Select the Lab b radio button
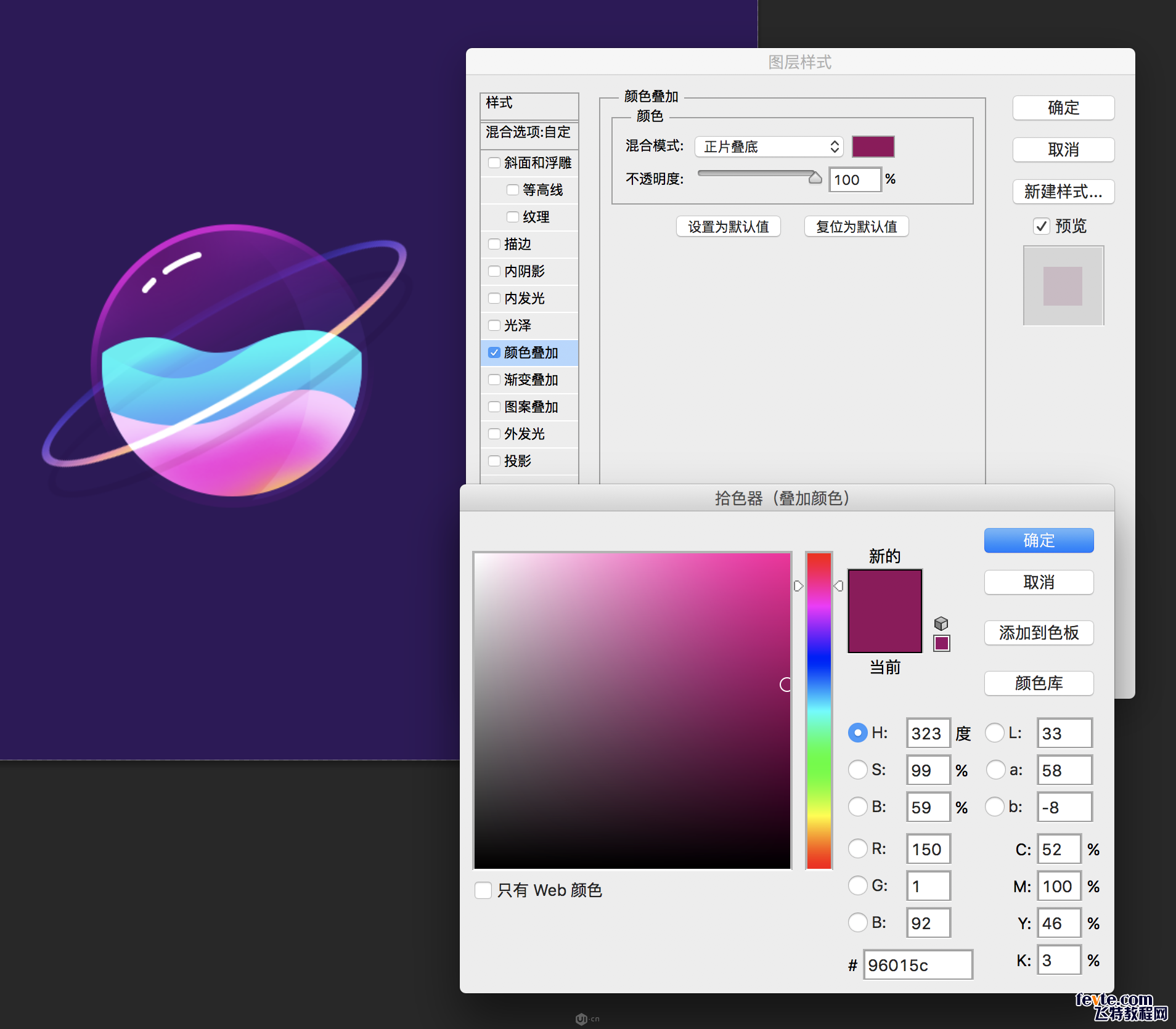The height and width of the screenshot is (1029, 1176). 994,807
